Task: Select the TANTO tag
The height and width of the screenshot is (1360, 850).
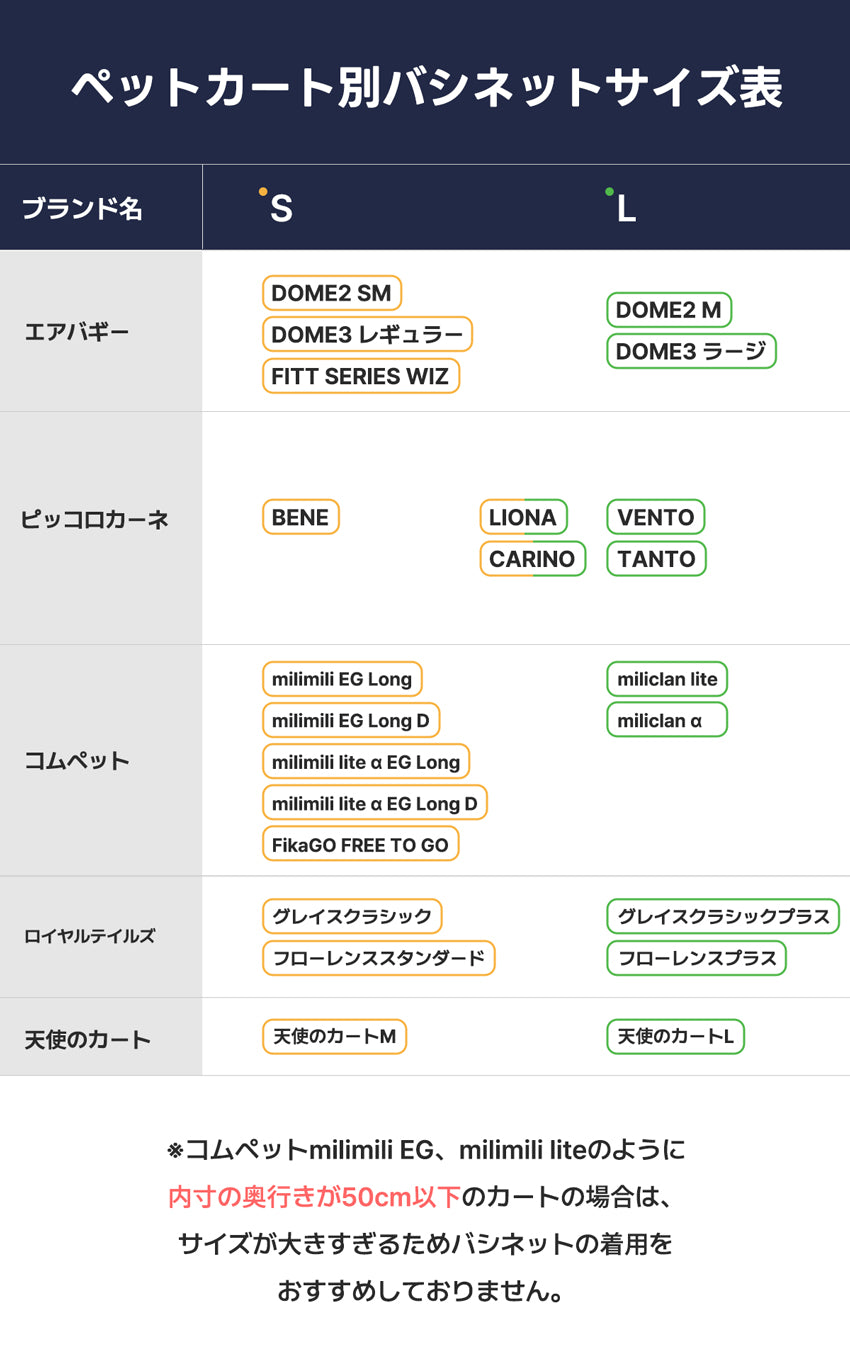Action: (656, 558)
